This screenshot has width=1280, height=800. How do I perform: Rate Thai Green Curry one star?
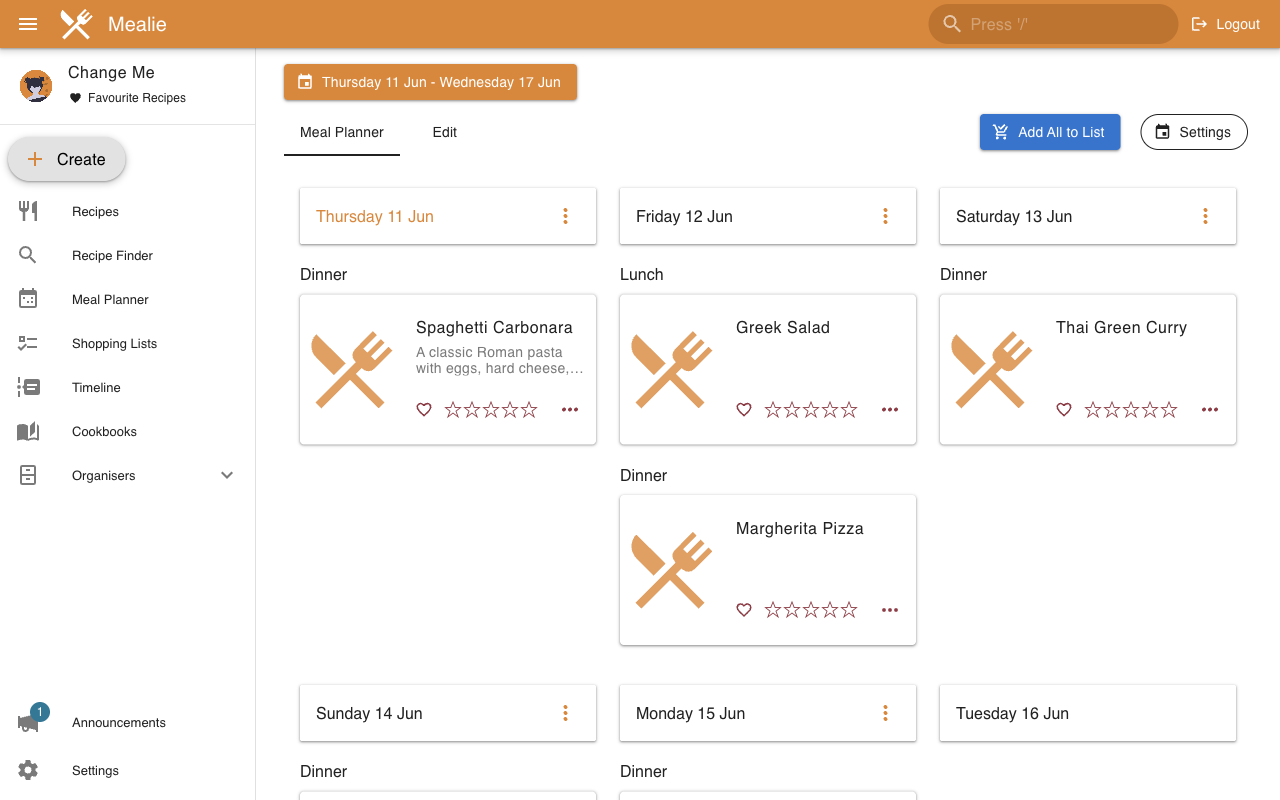point(1093,410)
